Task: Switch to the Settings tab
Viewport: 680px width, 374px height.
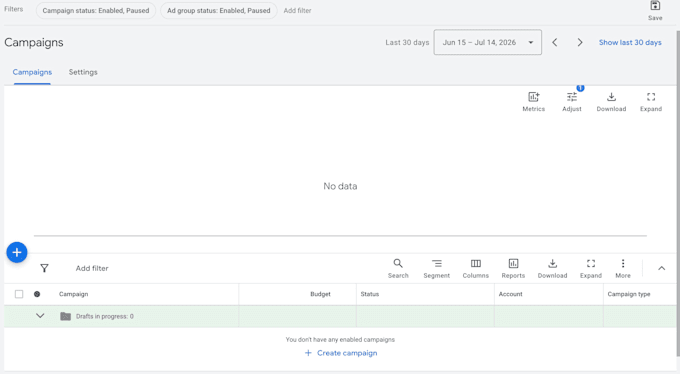Action: pos(83,72)
